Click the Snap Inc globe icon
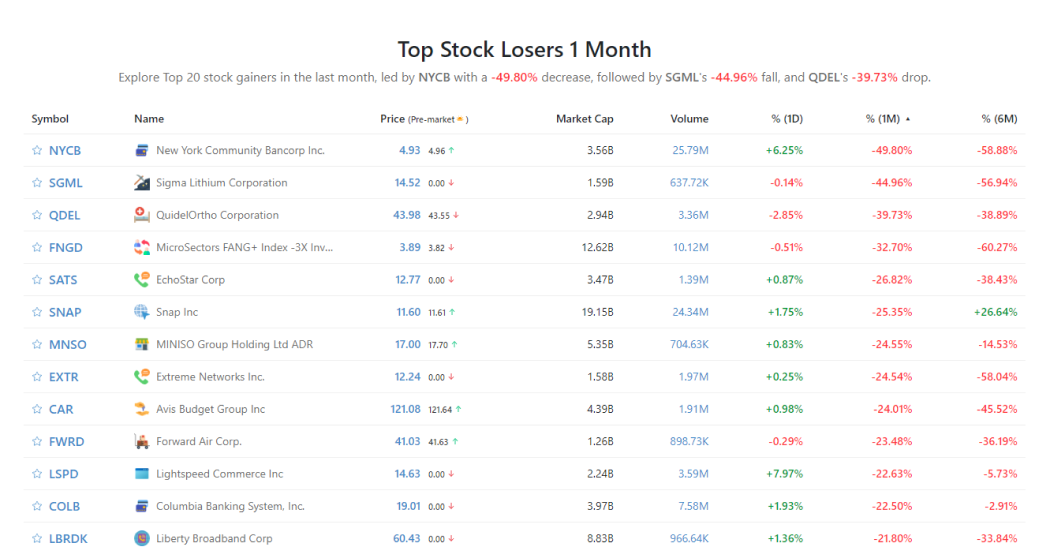The height and width of the screenshot is (550, 1050). [x=141, y=312]
